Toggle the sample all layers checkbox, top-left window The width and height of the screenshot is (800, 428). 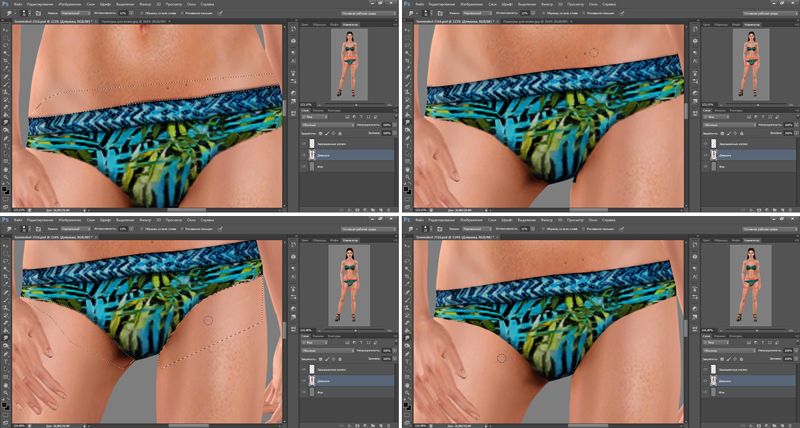point(142,13)
